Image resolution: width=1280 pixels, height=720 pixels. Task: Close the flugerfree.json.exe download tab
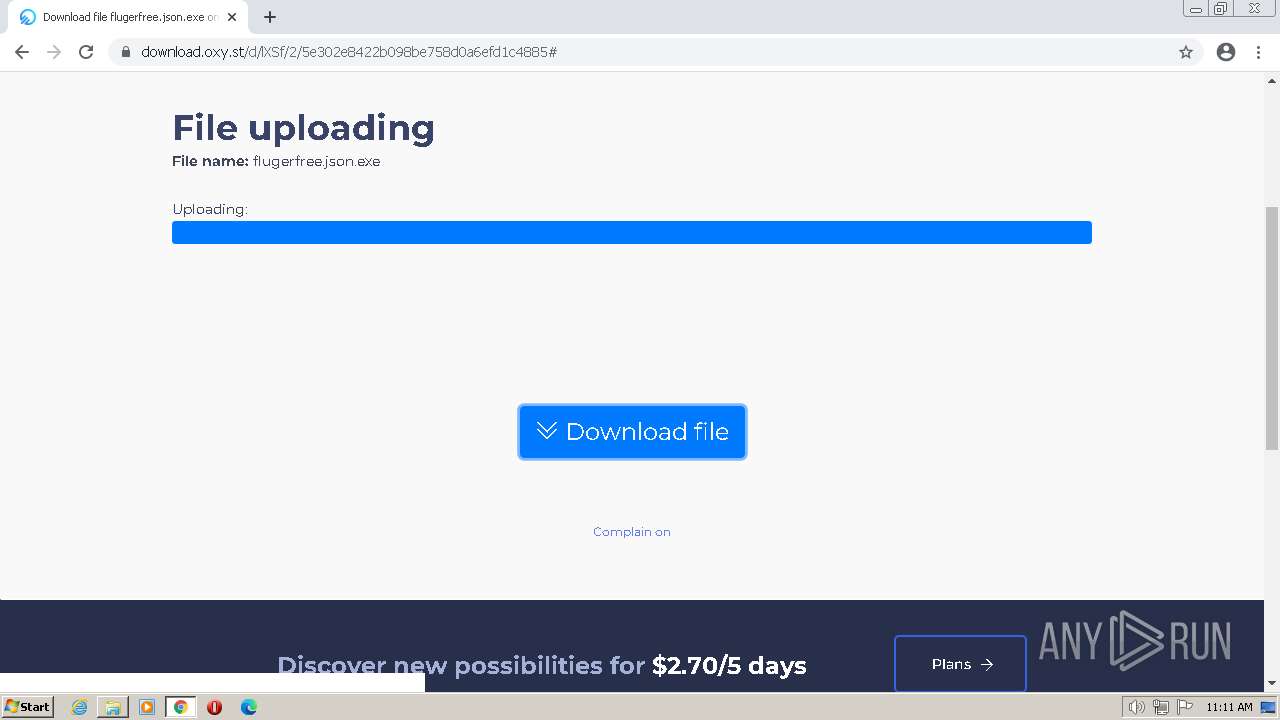point(232,17)
